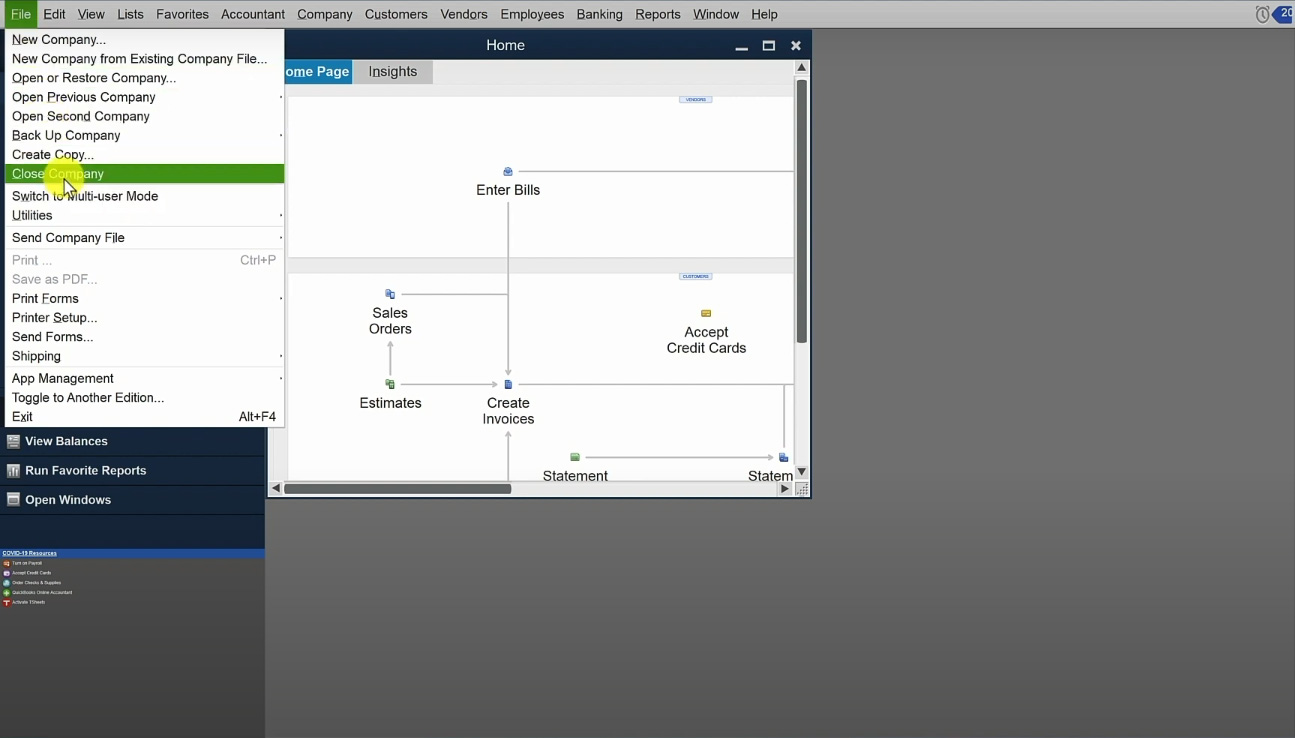Click the purple Accept Credit Cards sidebar icon
The image size is (1295, 738).
[x=6, y=573]
